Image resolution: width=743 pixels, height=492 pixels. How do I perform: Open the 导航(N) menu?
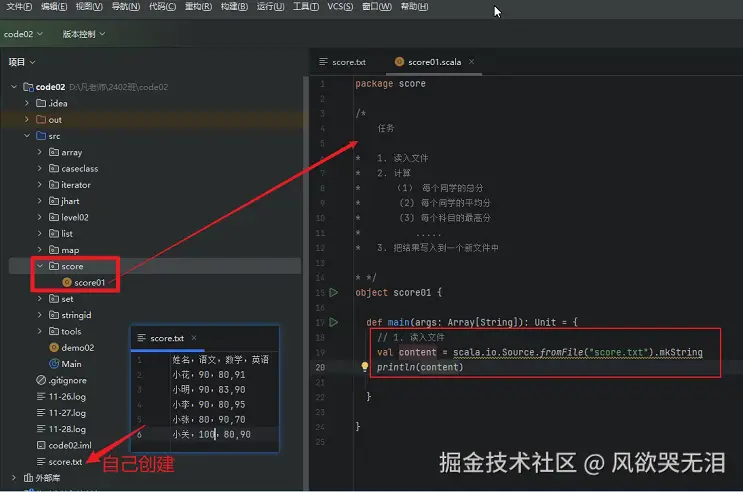(126, 7)
